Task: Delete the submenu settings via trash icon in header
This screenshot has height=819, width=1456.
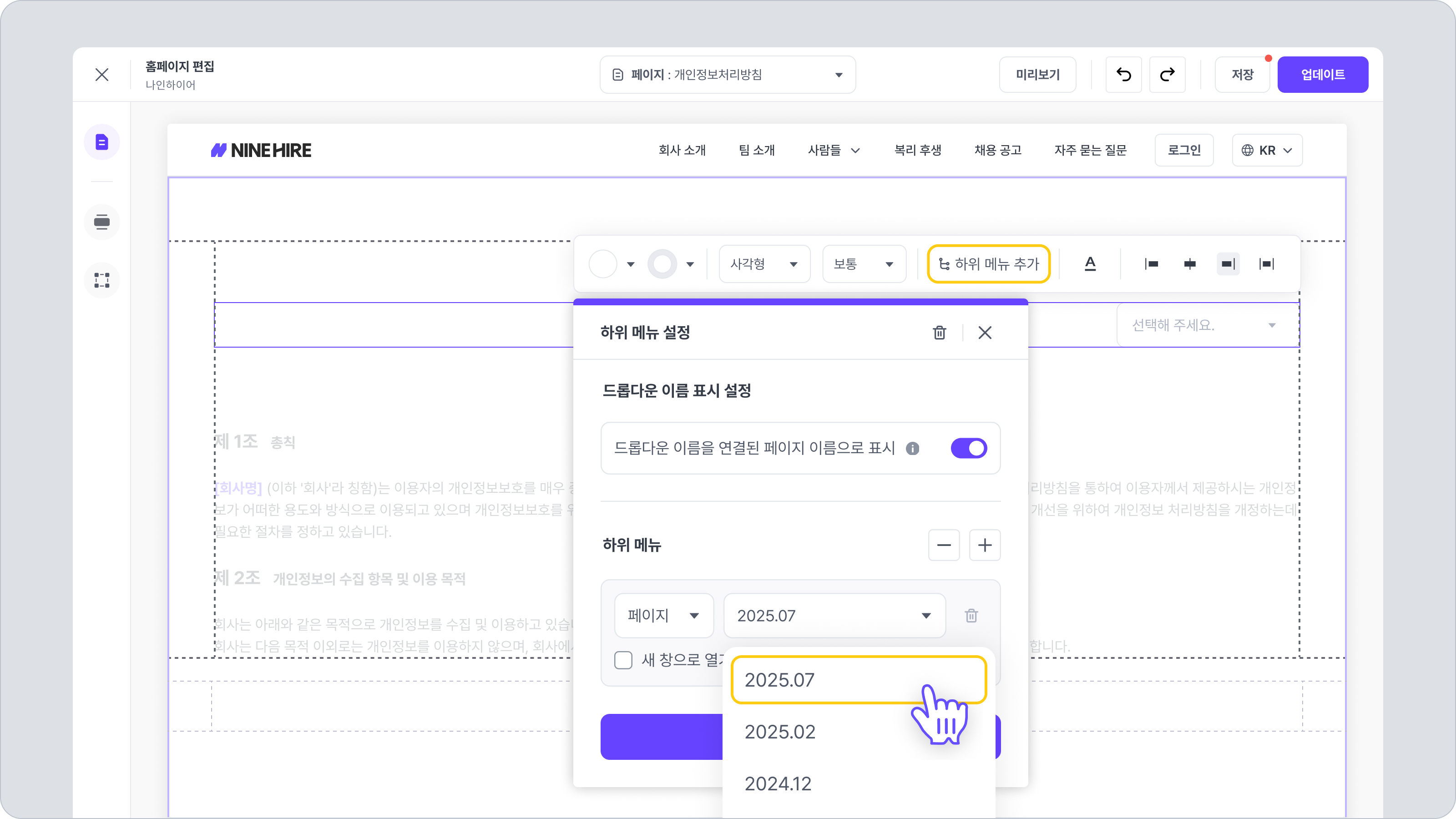Action: point(940,332)
